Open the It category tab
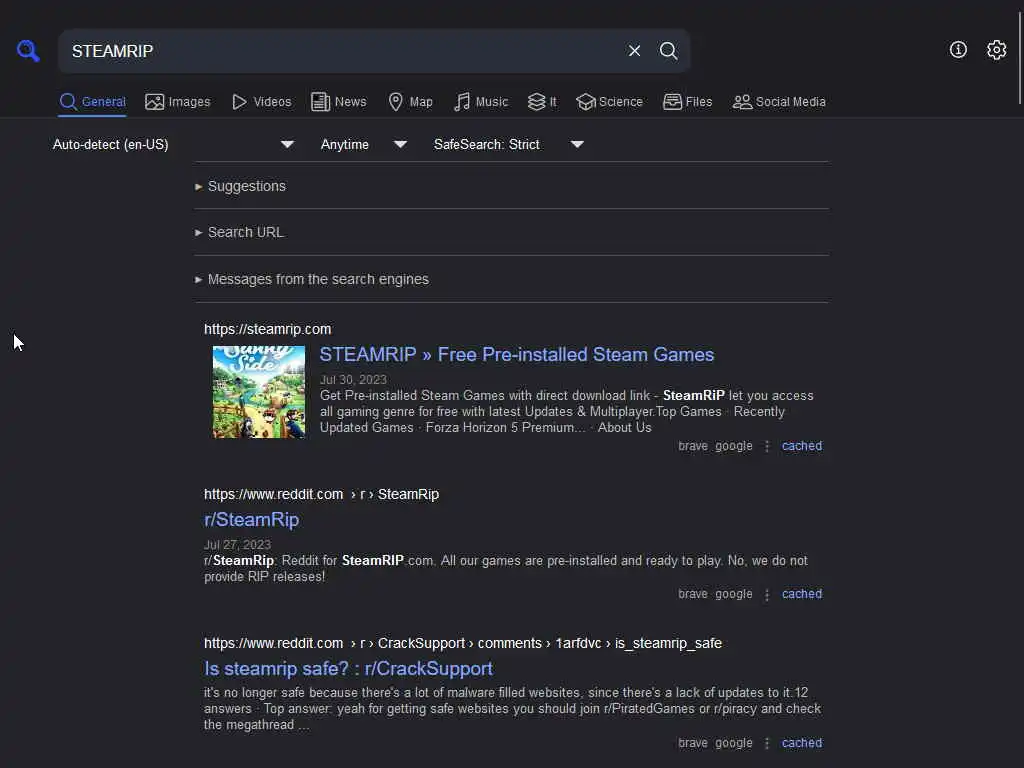Image resolution: width=1024 pixels, height=768 pixels. [x=542, y=102]
